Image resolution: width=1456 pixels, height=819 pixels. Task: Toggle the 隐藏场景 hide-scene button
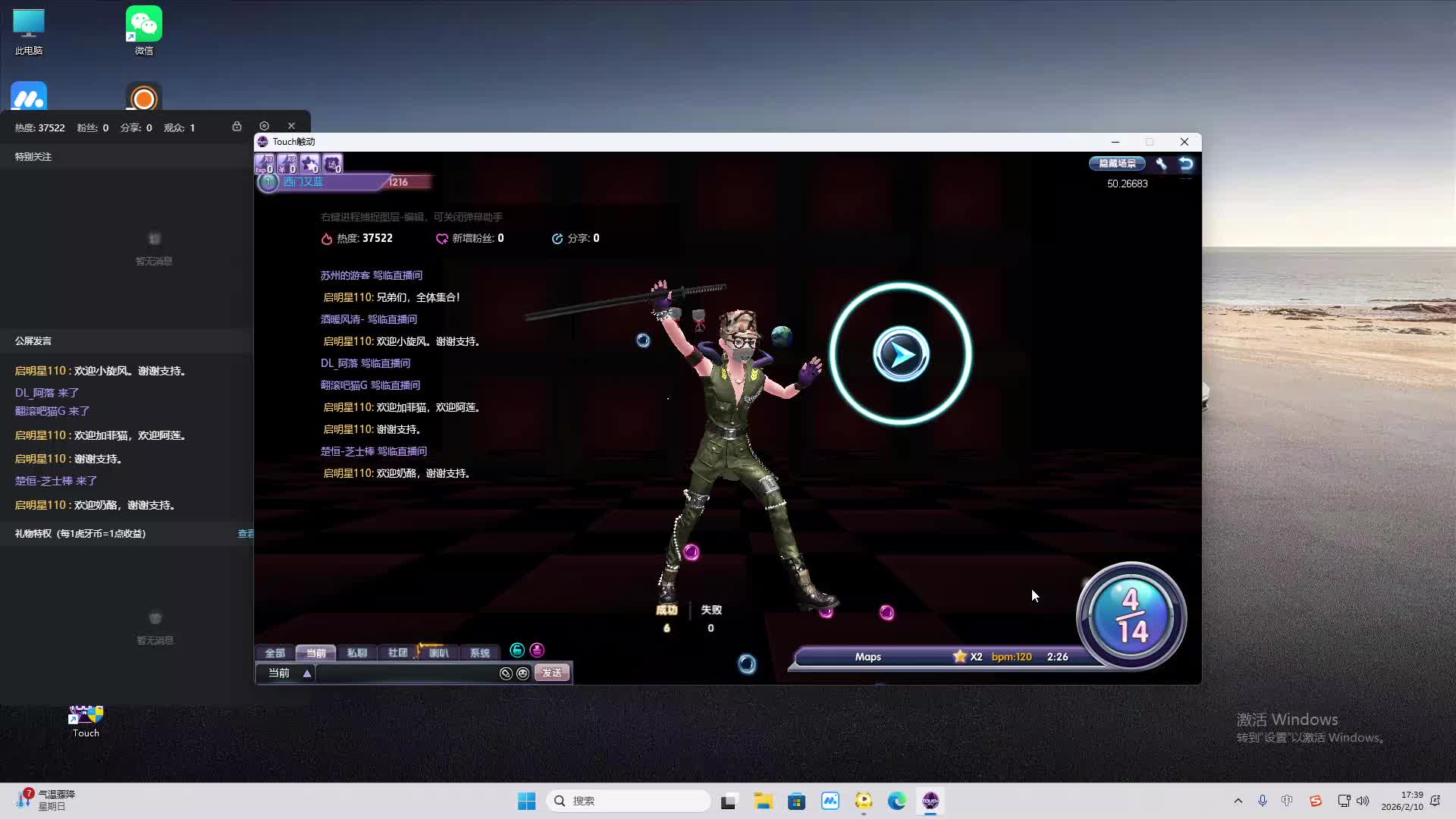click(x=1117, y=164)
